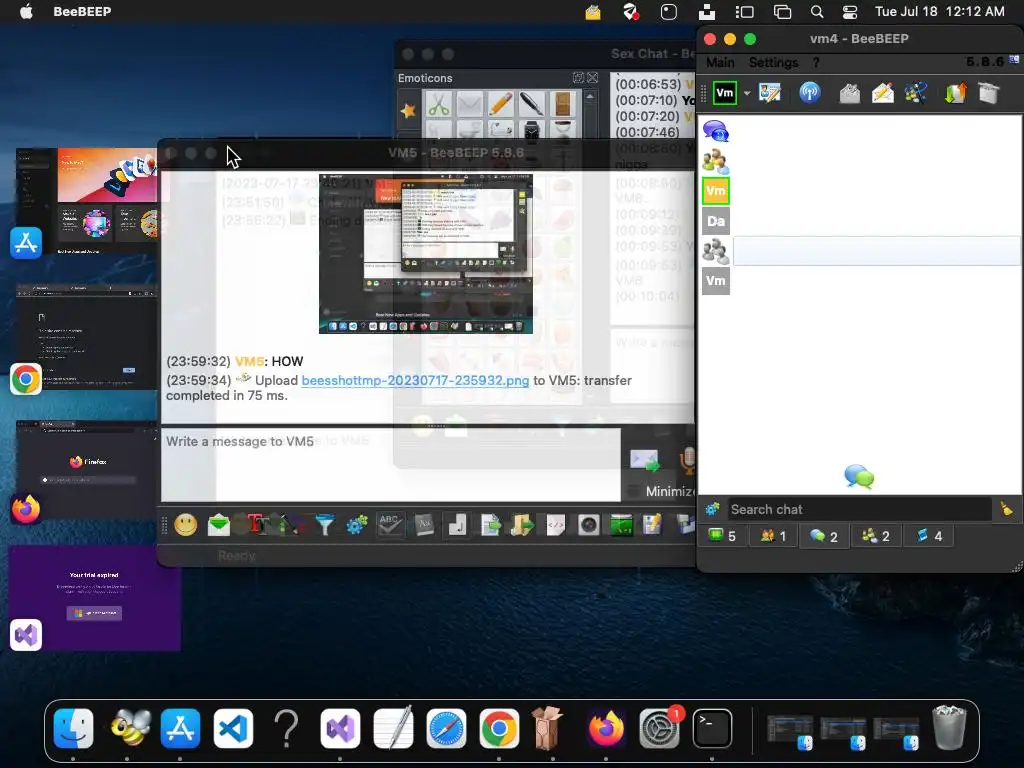Open the Main menu in vm4 window
1024x768 pixels.
point(720,62)
